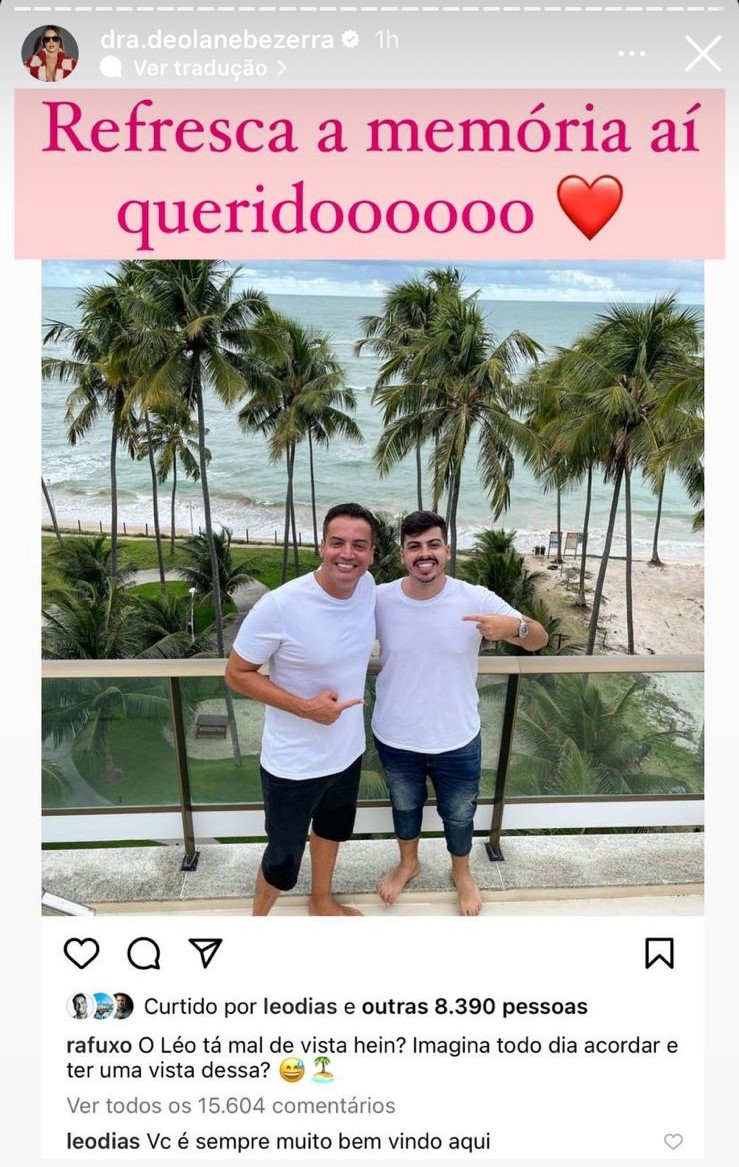View outras 8.390 pessoas likes list

pyautogui.click(x=474, y=1007)
